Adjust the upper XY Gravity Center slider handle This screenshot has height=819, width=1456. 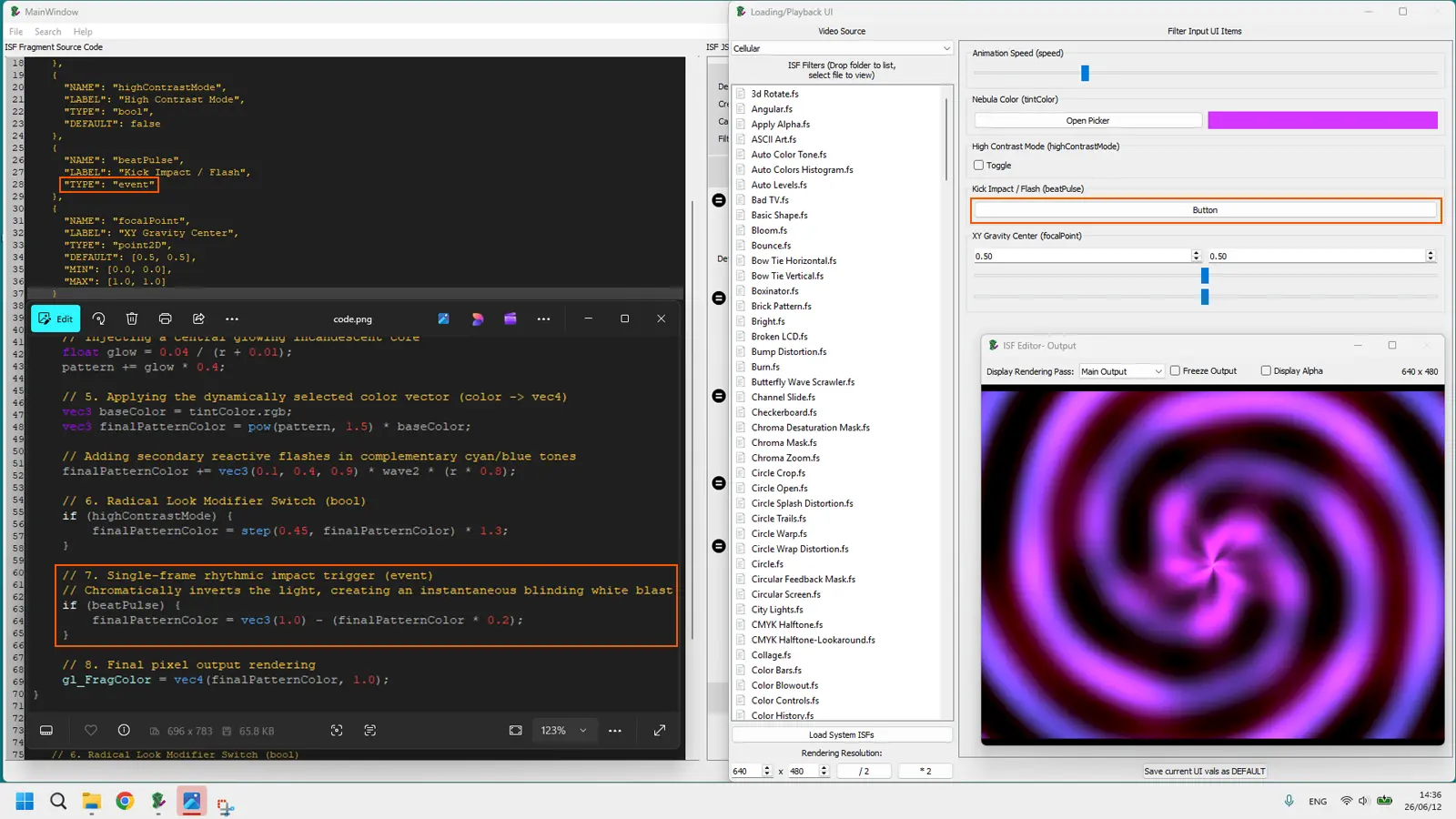point(1205,276)
